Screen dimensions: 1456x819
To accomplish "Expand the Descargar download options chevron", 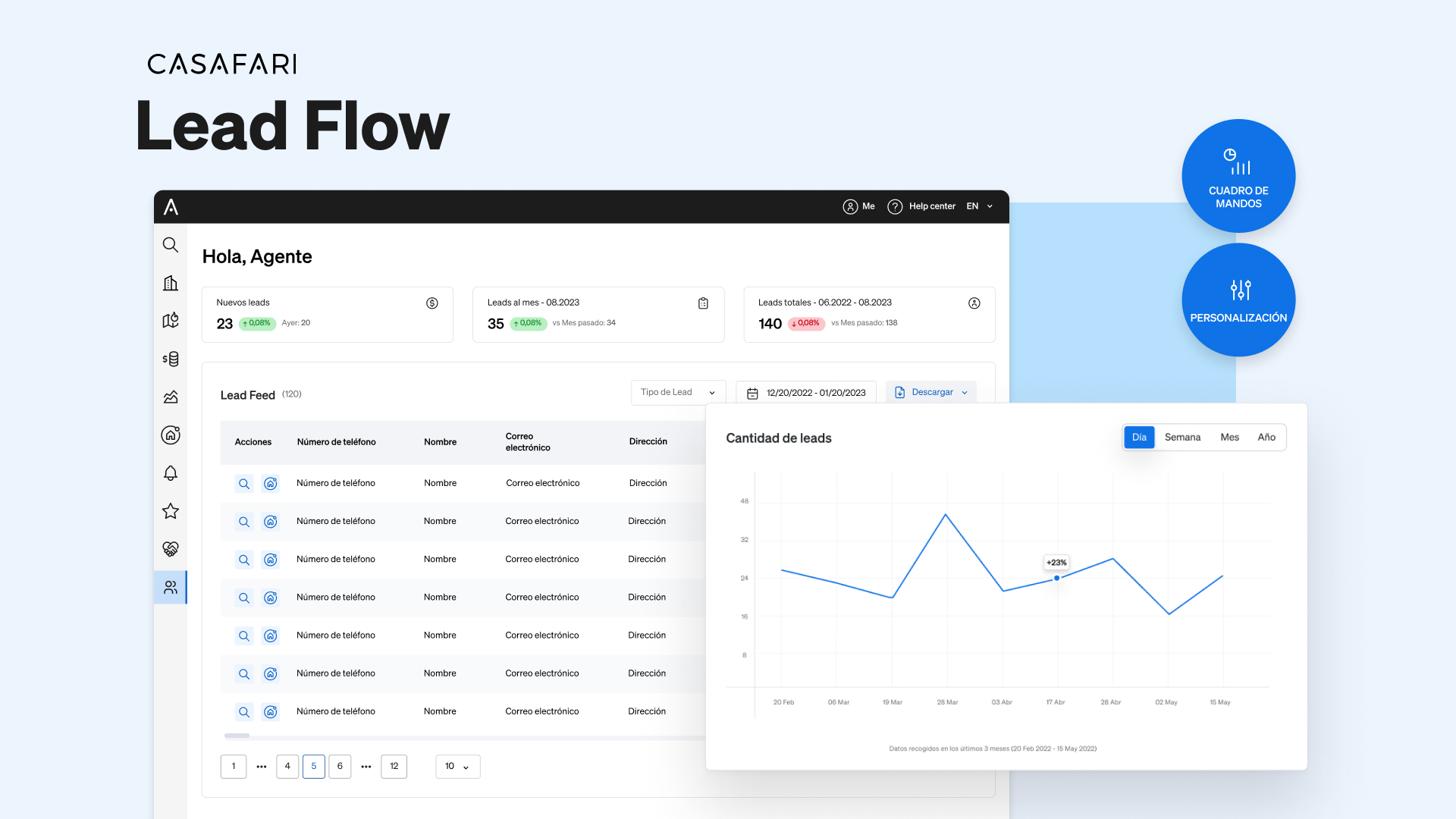I will point(965,392).
